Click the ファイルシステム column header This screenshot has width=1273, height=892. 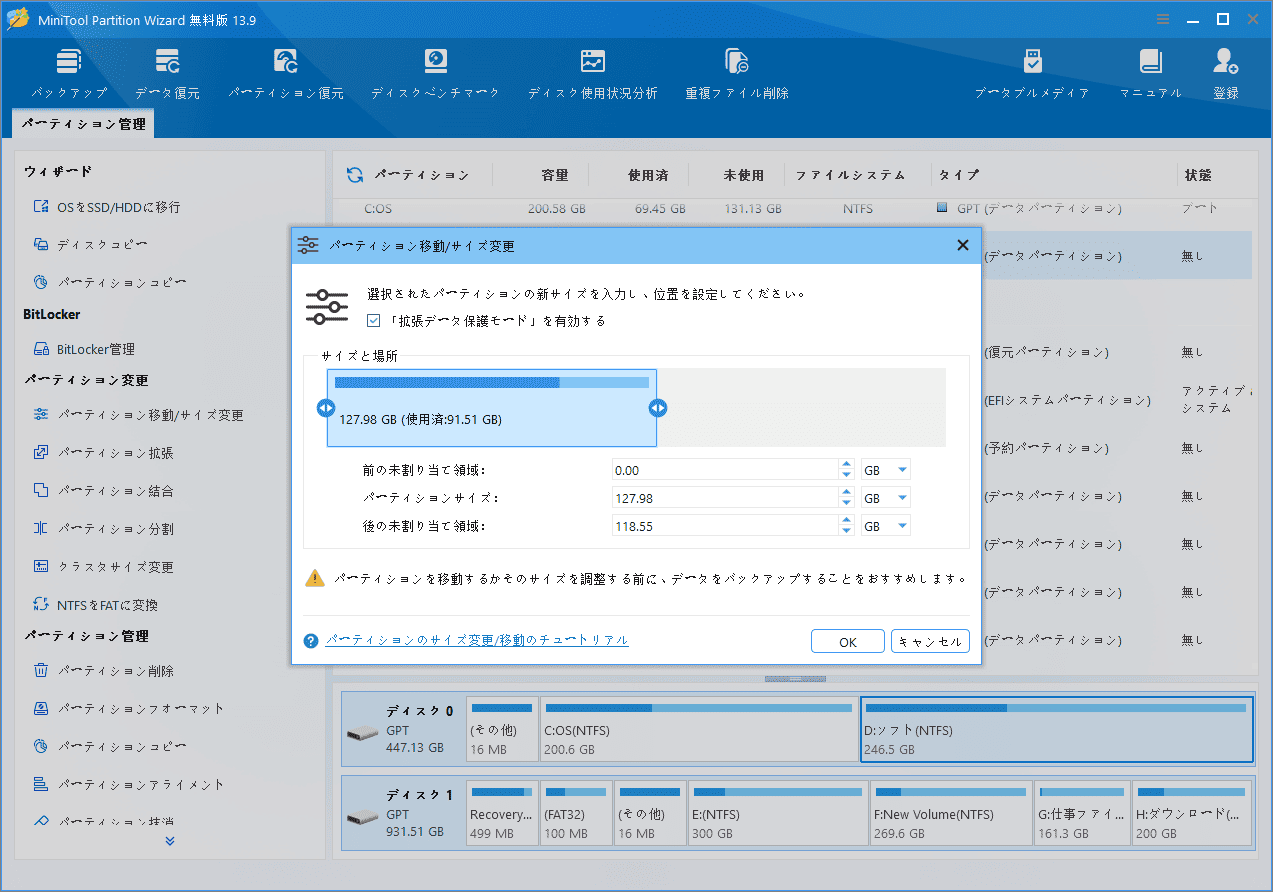click(850, 175)
